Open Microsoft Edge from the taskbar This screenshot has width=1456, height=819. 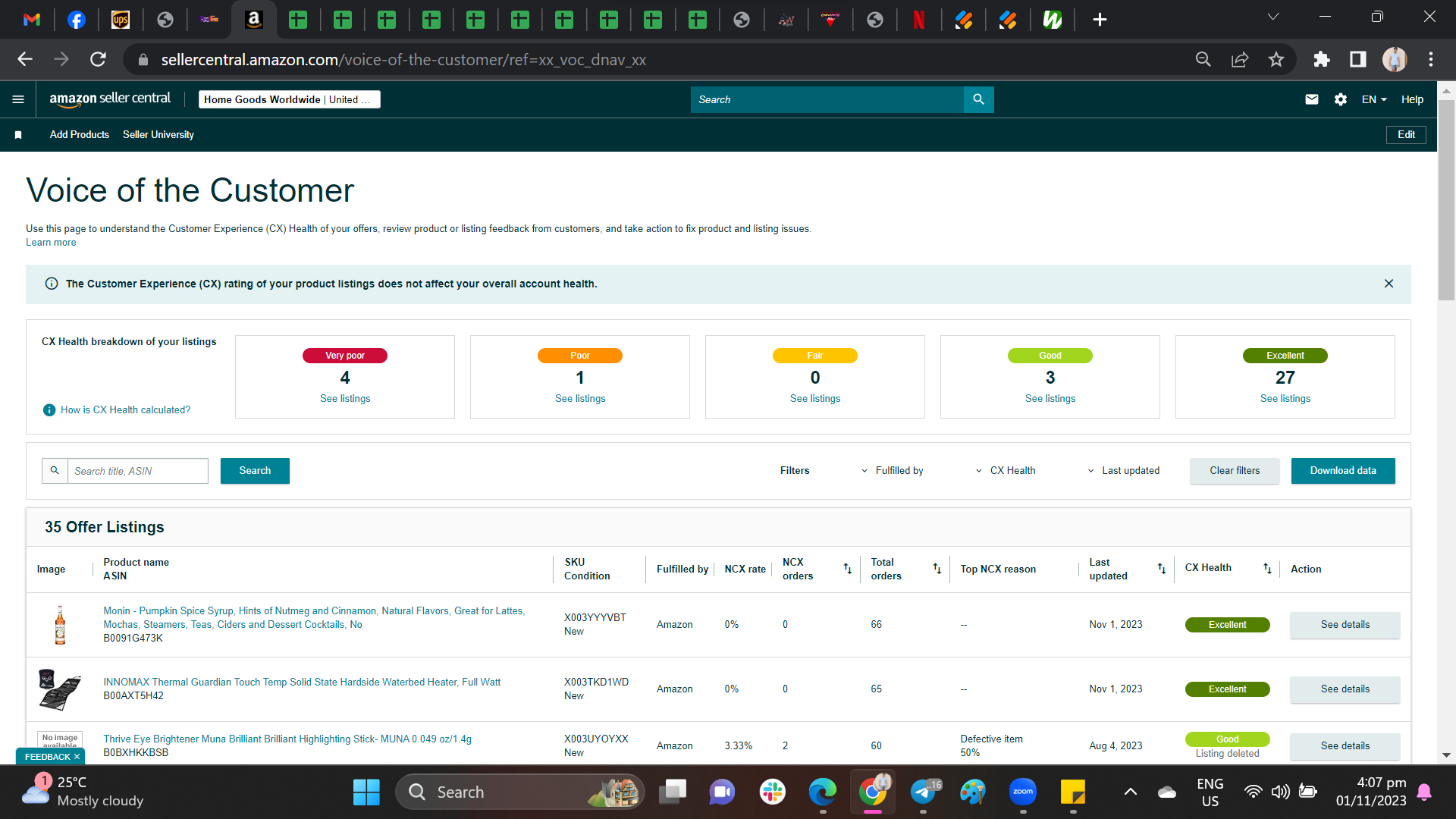tap(823, 792)
